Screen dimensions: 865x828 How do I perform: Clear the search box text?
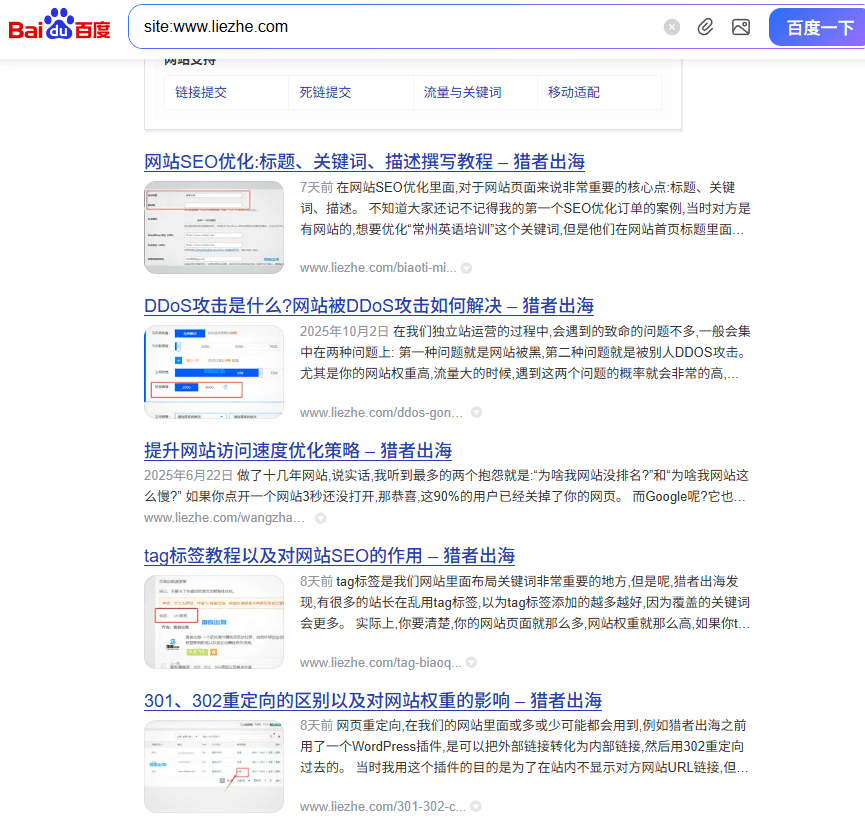[672, 27]
